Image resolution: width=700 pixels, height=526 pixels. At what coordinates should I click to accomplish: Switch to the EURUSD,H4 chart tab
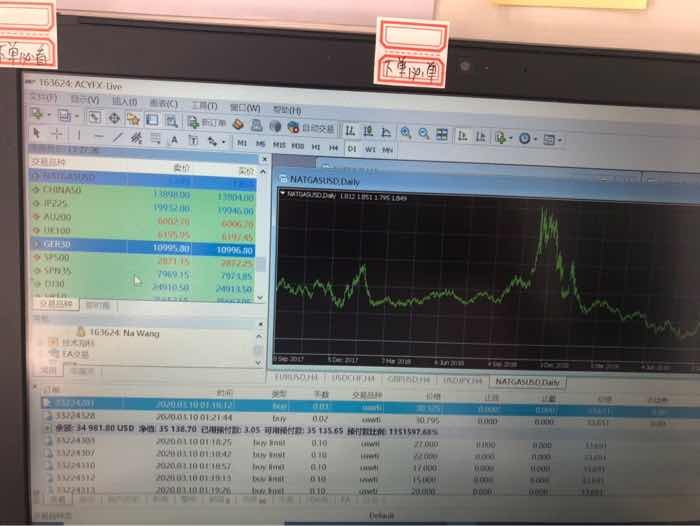pyautogui.click(x=296, y=378)
